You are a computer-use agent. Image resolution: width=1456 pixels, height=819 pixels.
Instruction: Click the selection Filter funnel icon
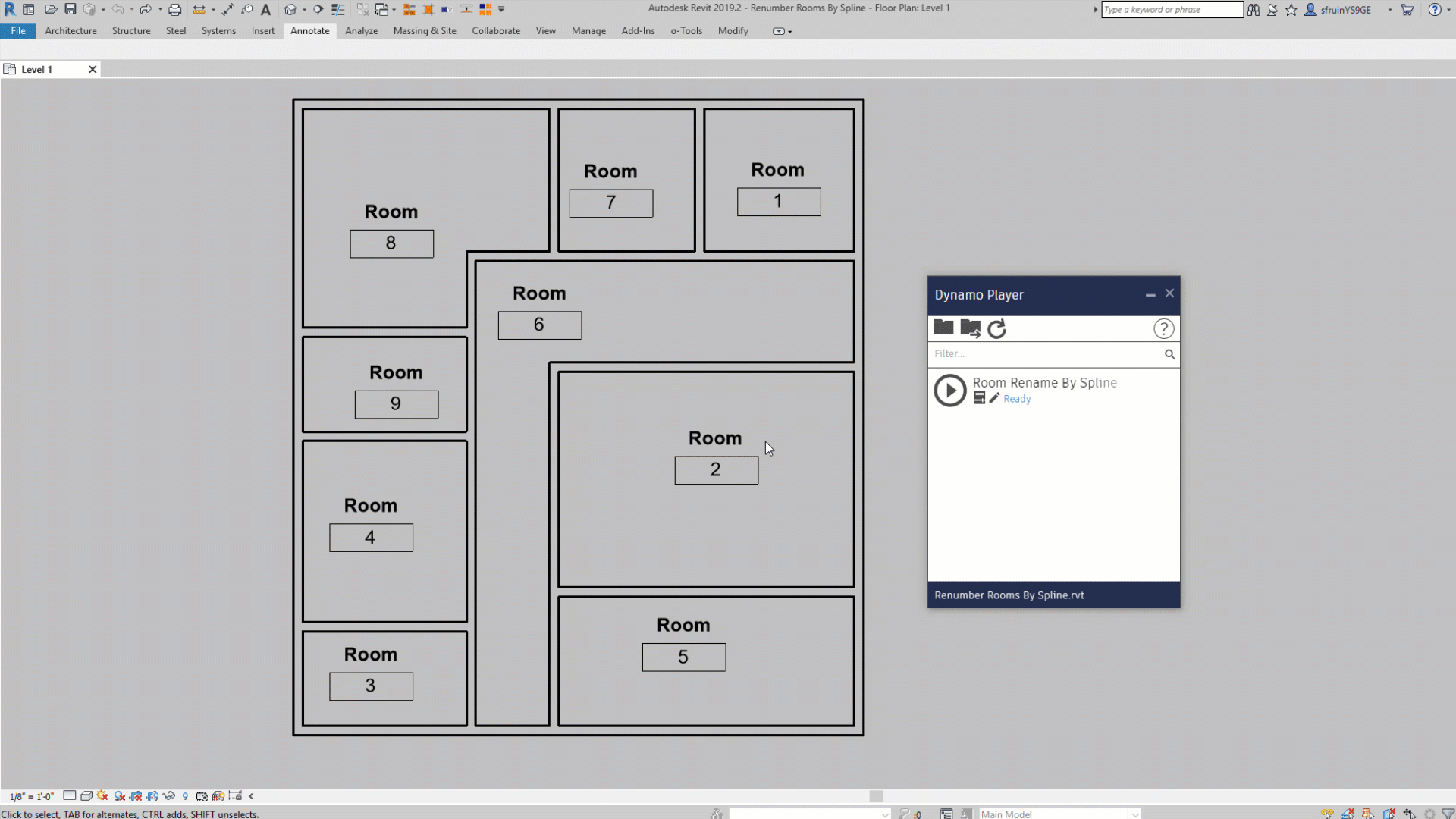click(x=1448, y=814)
